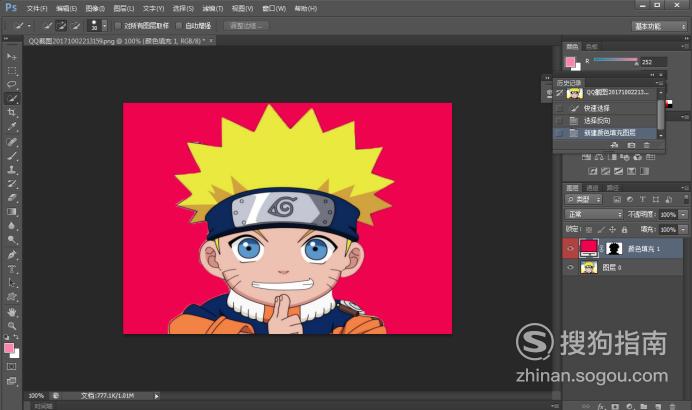
Task: Hide the 图层 0 layer
Action: [x=570, y=267]
